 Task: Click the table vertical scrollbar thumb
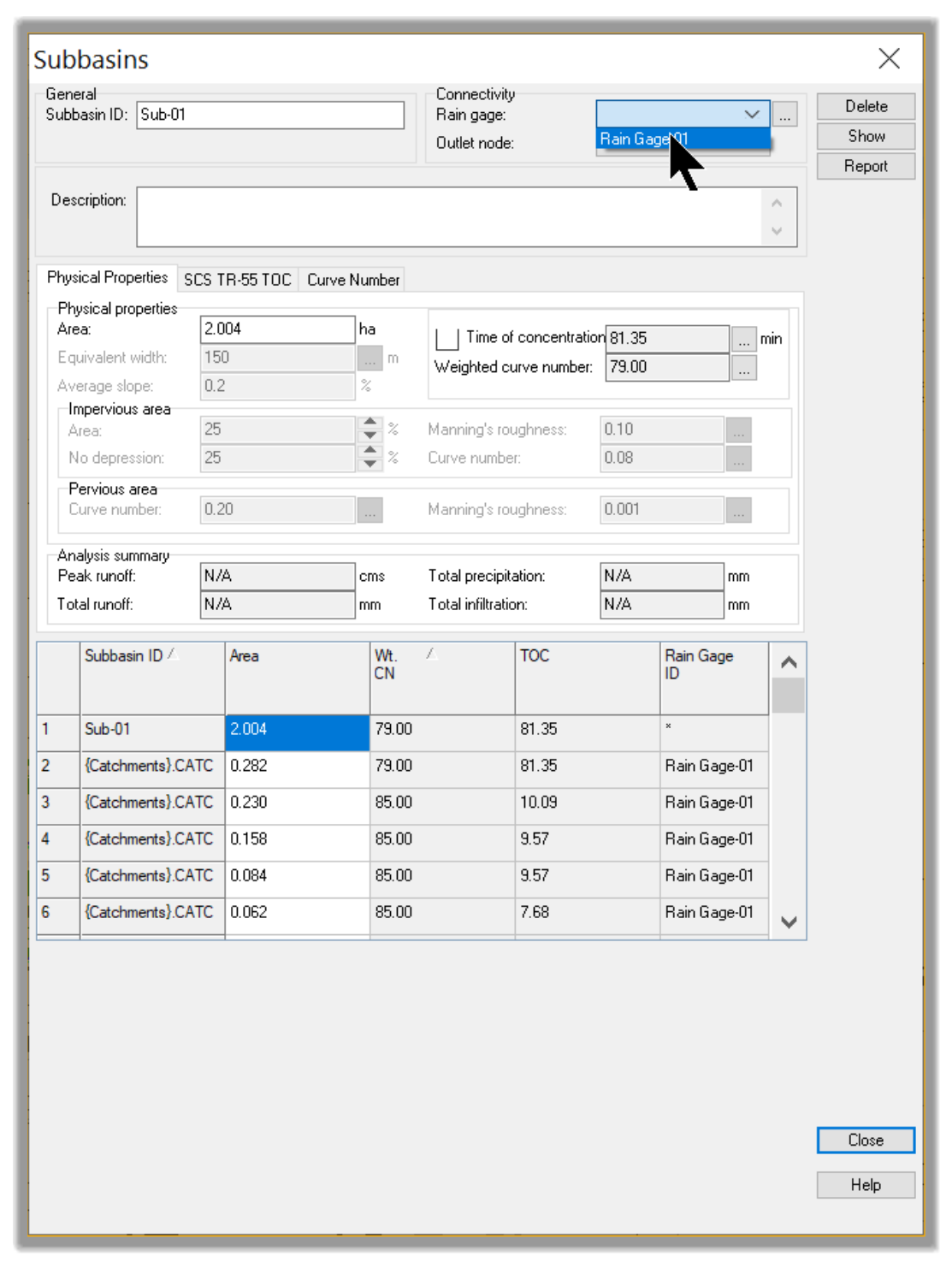788,696
